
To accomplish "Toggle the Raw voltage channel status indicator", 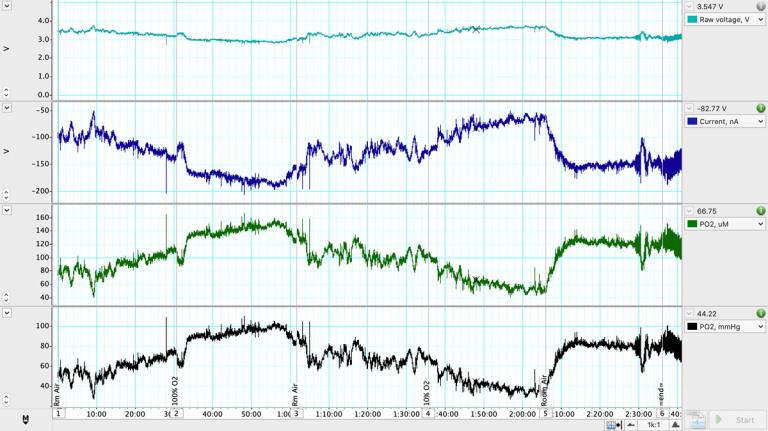I will (x=761, y=6).
